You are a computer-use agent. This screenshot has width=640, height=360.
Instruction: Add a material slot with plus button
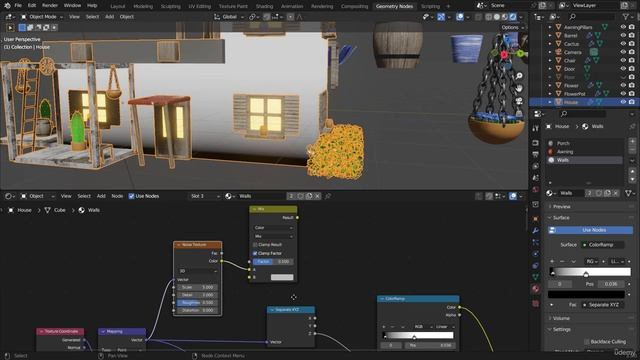[632, 142]
